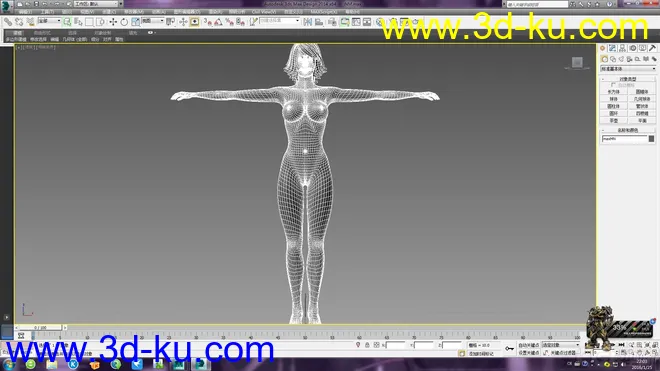This screenshot has width=660, height=371.
Task: Click the Select and Link chain icon
Action: [x=8, y=21]
